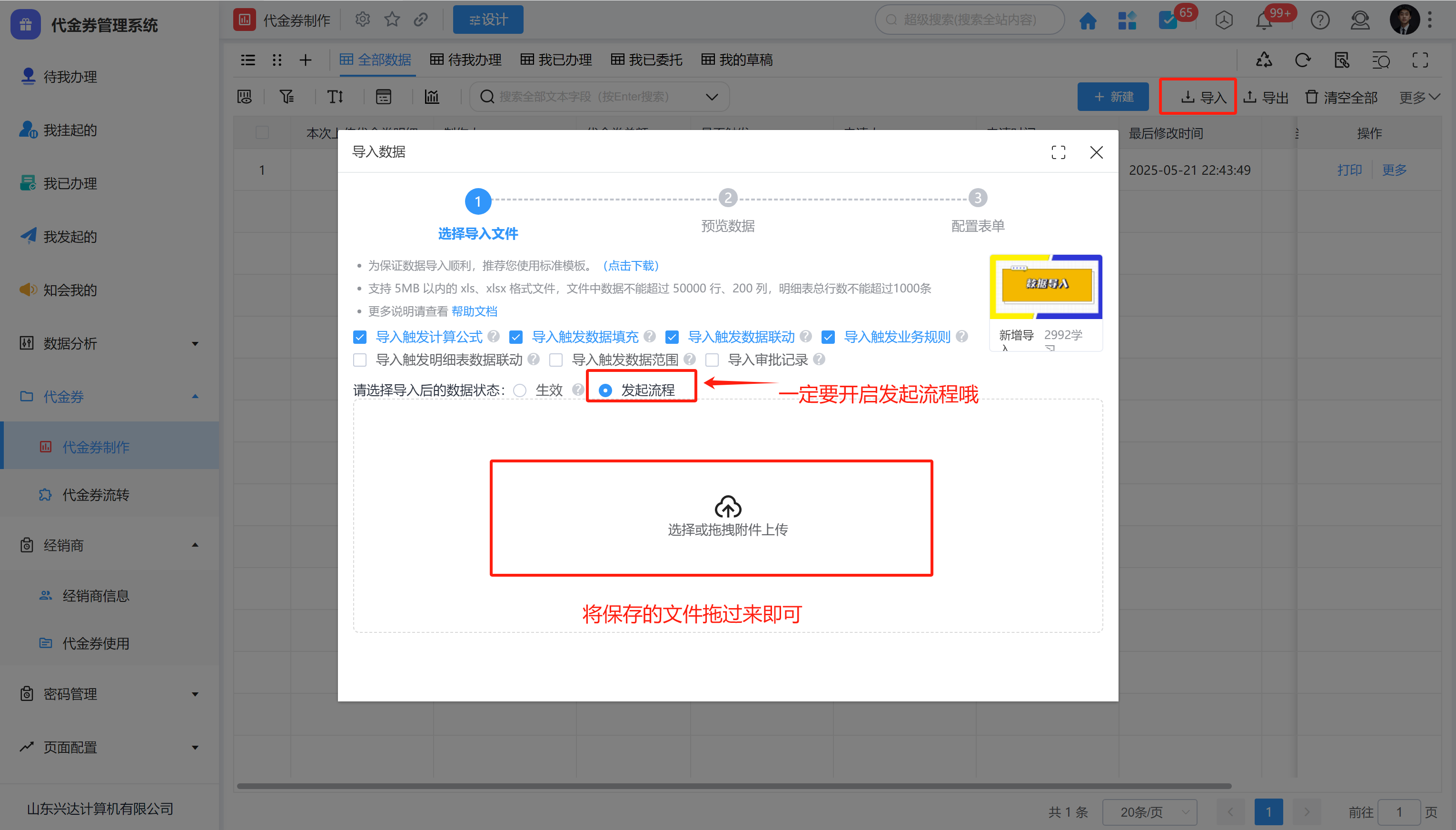Click the 数据导入 video thumbnail
Viewport: 1456px width, 830px height.
point(1046,286)
